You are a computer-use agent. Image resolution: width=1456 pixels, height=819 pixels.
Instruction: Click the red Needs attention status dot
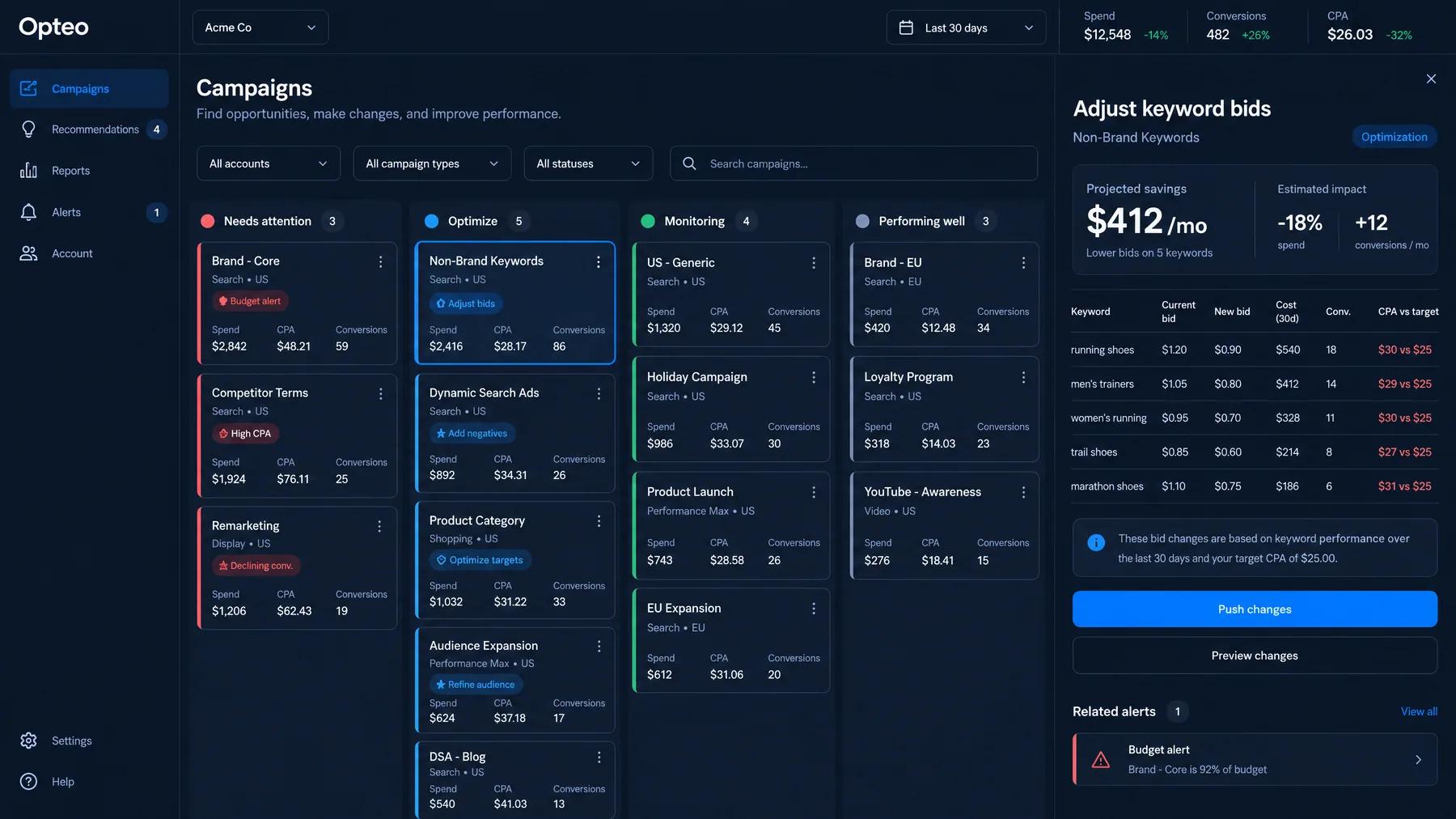coord(208,221)
